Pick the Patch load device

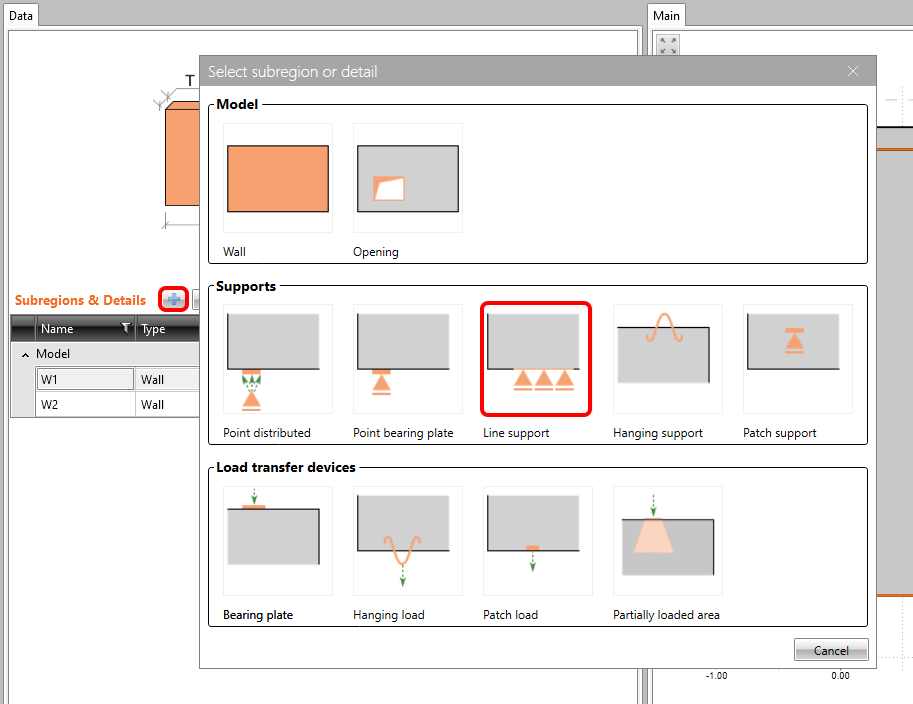pyautogui.click(x=535, y=540)
